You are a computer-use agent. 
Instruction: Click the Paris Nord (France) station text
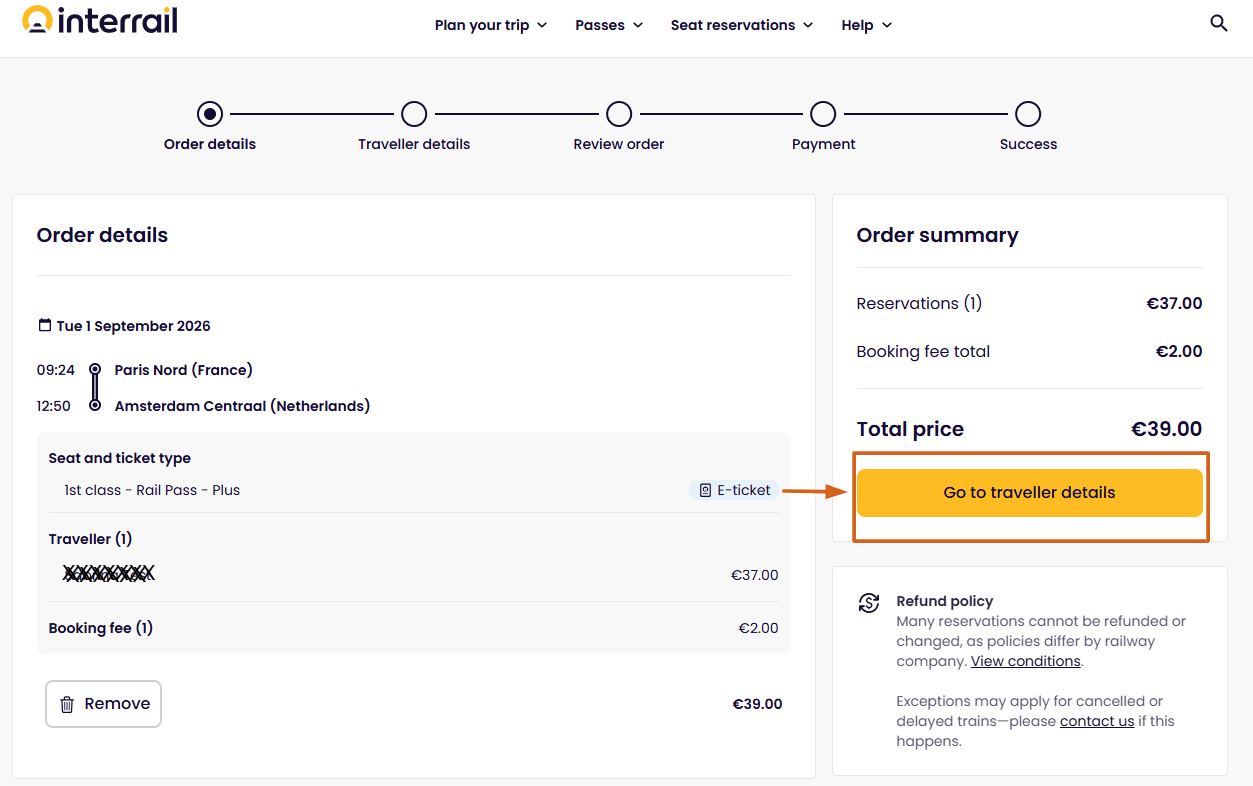point(184,370)
